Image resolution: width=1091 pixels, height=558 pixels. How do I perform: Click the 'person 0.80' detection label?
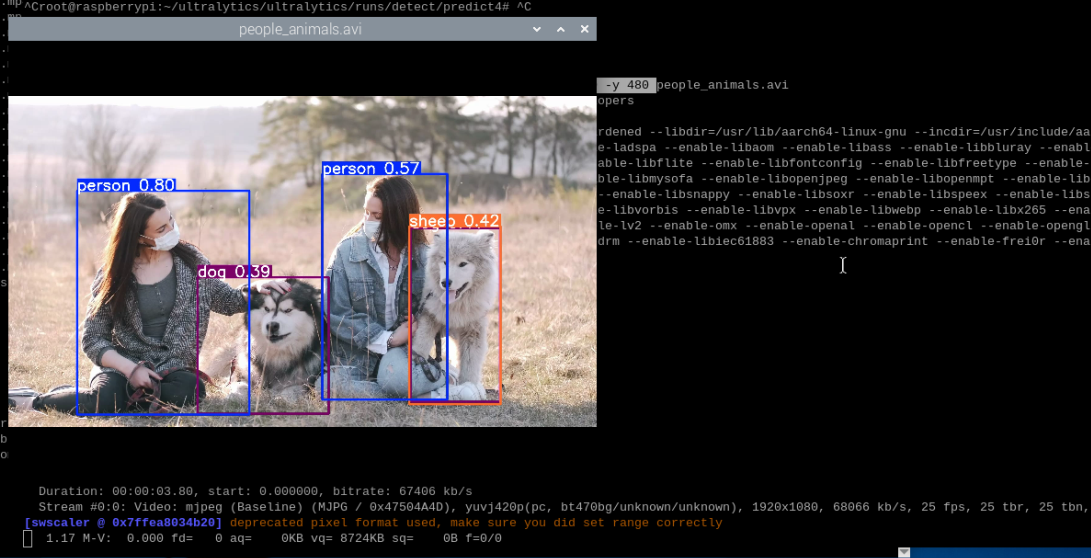[126, 185]
